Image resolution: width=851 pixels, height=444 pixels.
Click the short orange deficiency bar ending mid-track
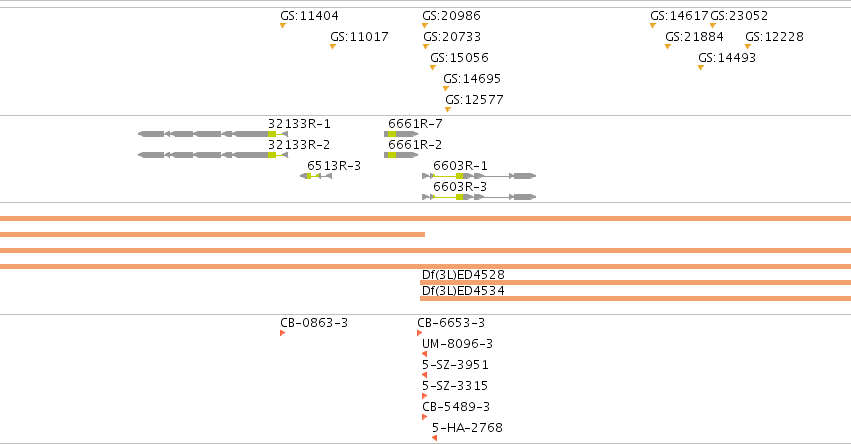coord(212,234)
